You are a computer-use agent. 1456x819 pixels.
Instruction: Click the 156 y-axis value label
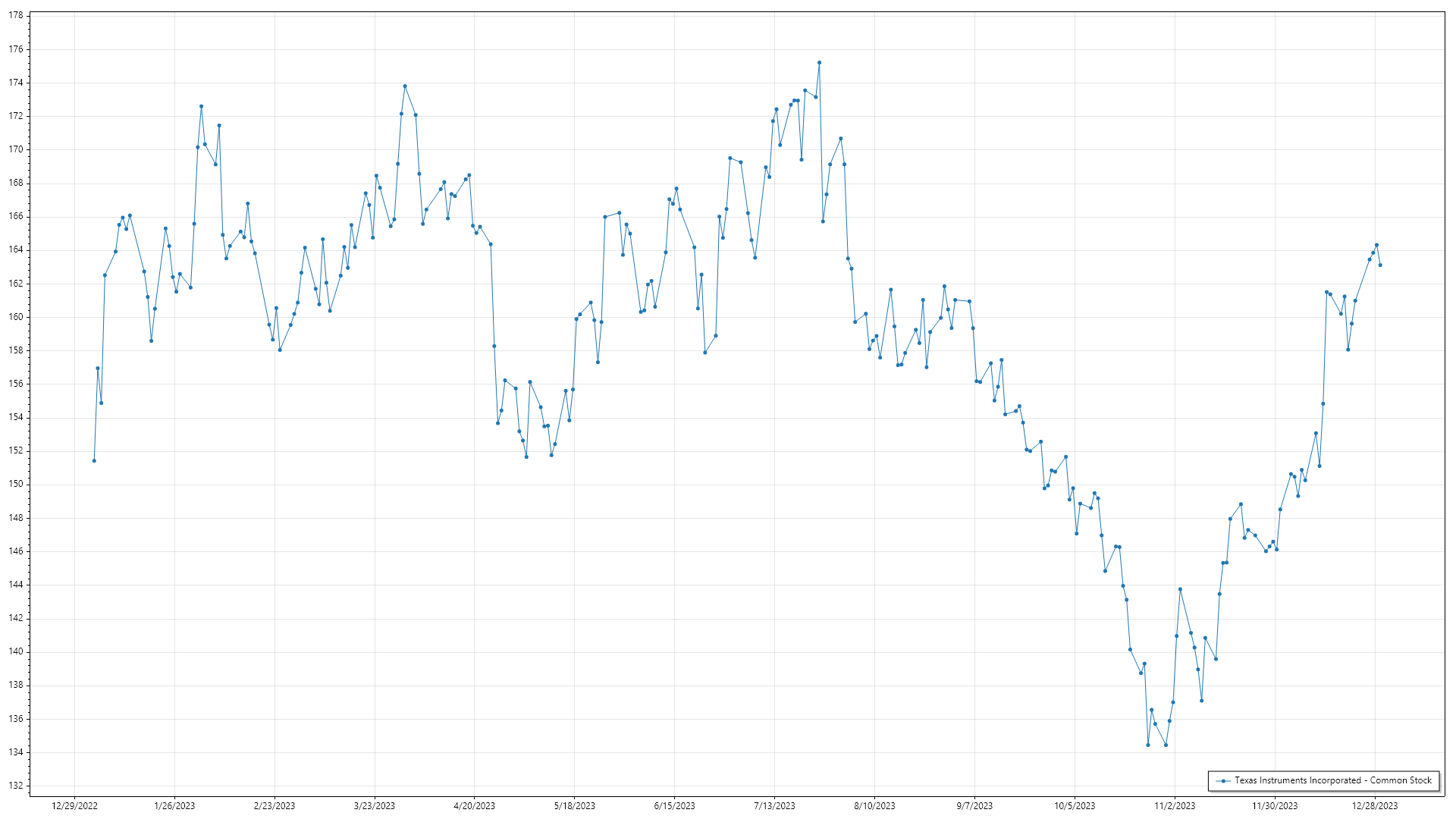[16, 384]
